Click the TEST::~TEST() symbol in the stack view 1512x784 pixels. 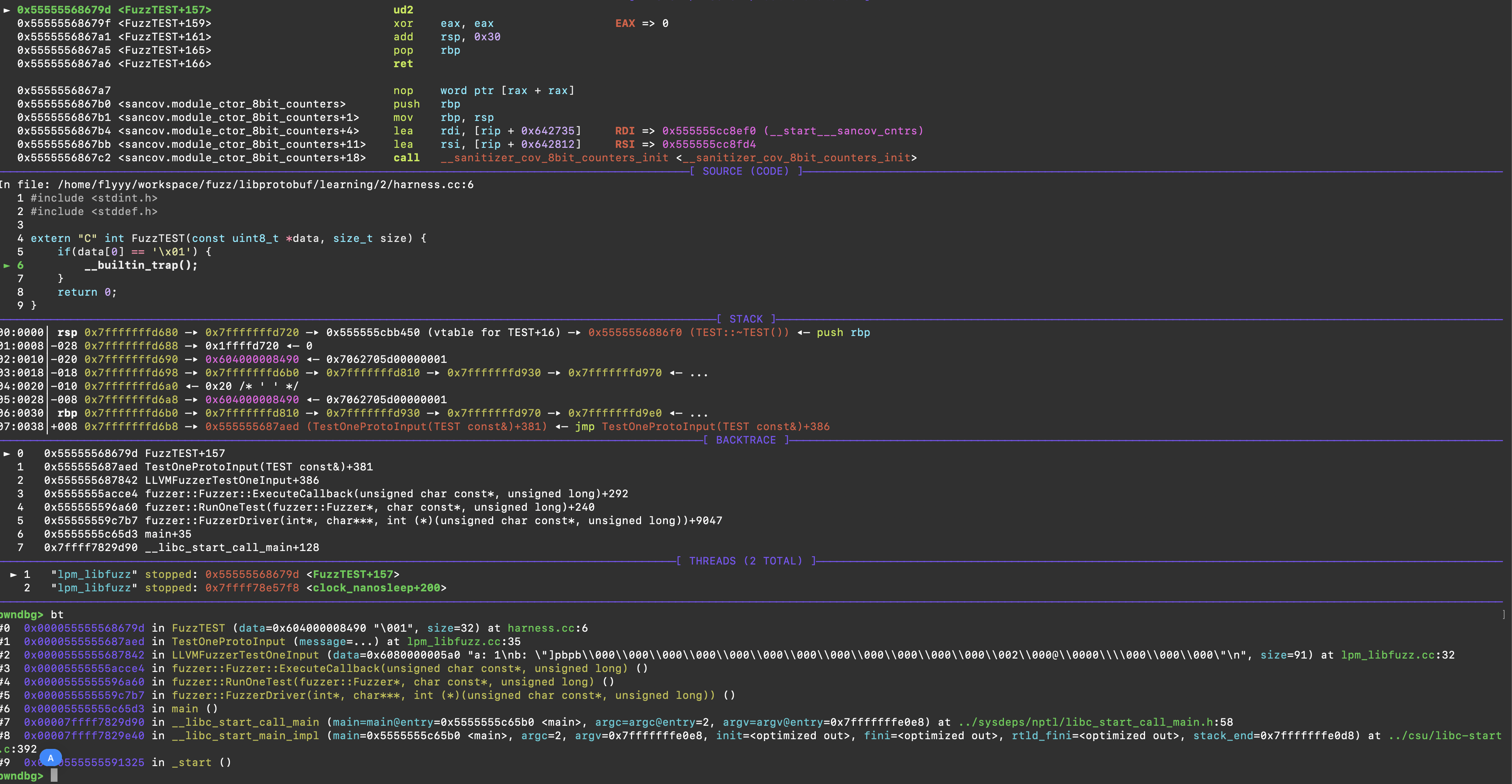click(739, 333)
